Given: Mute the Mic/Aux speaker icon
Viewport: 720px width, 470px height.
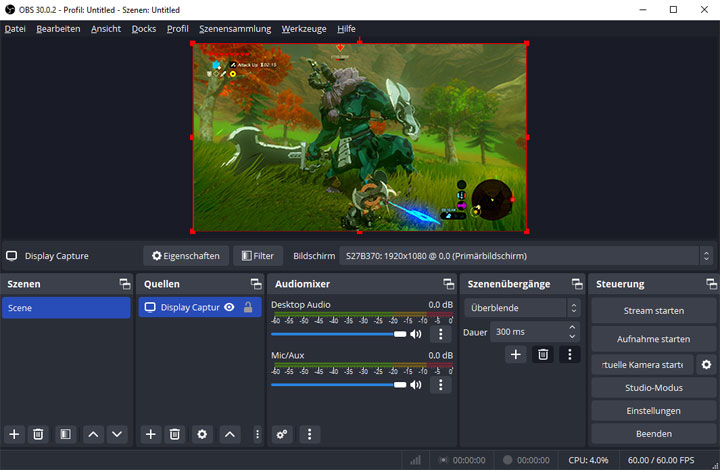Looking at the screenshot, I should [416, 384].
